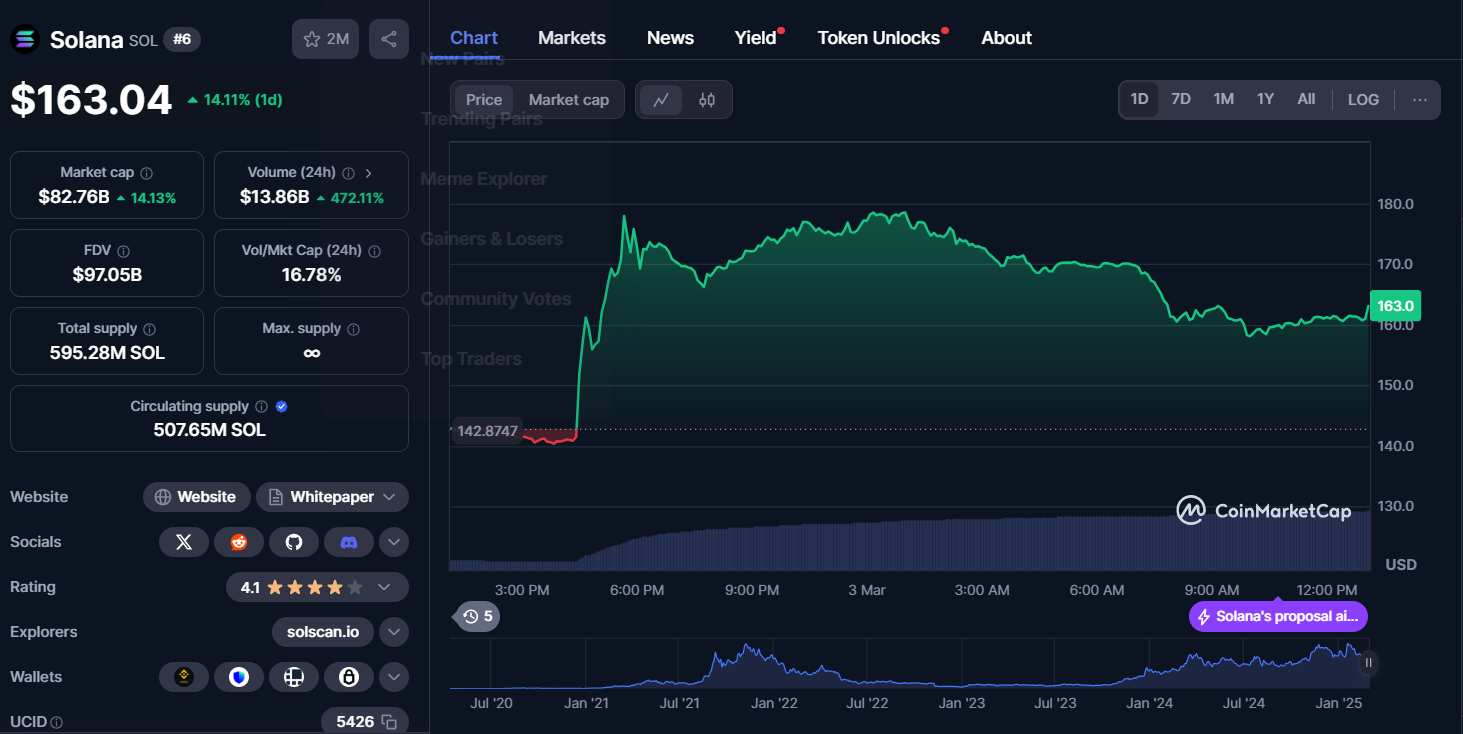Expand more Socials chevron
The width and height of the screenshot is (1463, 734).
[394, 542]
